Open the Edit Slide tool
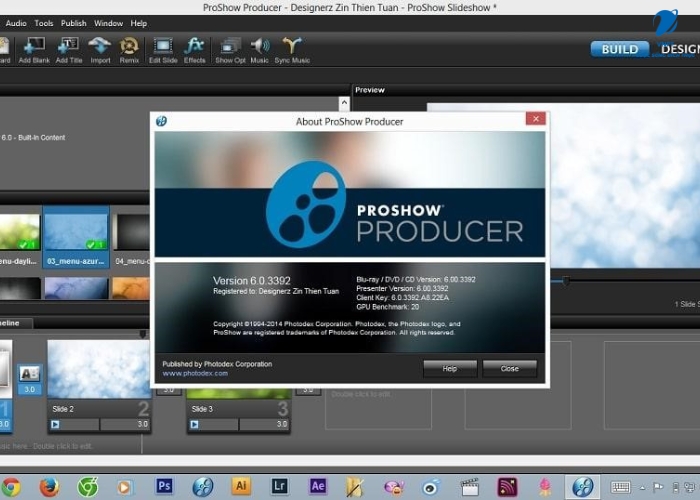Viewport: 700px width, 500px height. [x=163, y=50]
